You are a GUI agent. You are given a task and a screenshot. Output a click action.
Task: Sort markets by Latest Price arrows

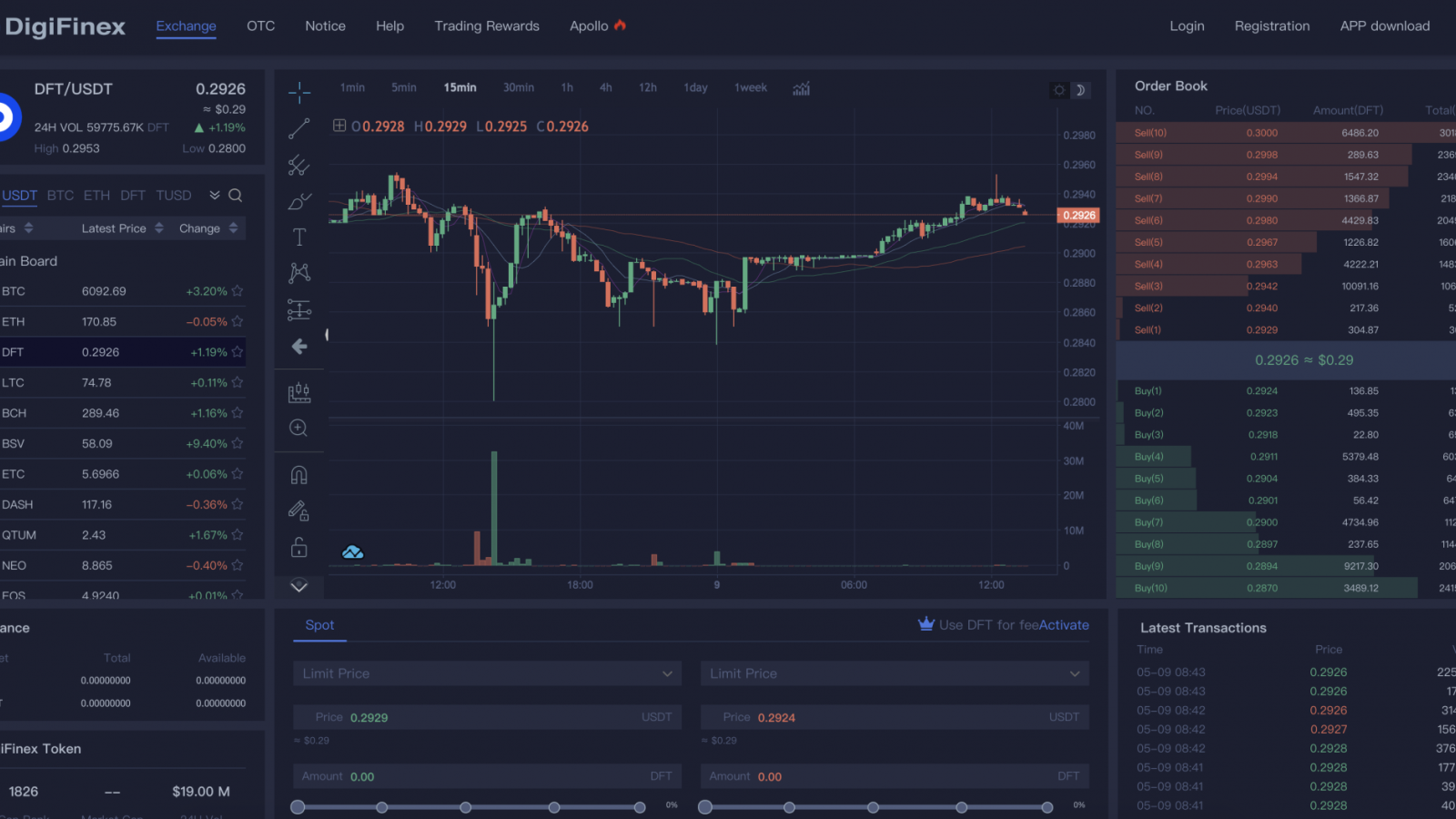pos(159,227)
